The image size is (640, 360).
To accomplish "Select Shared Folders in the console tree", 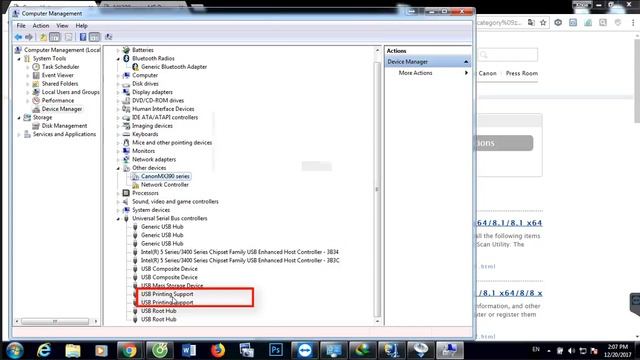I will 60,84.
